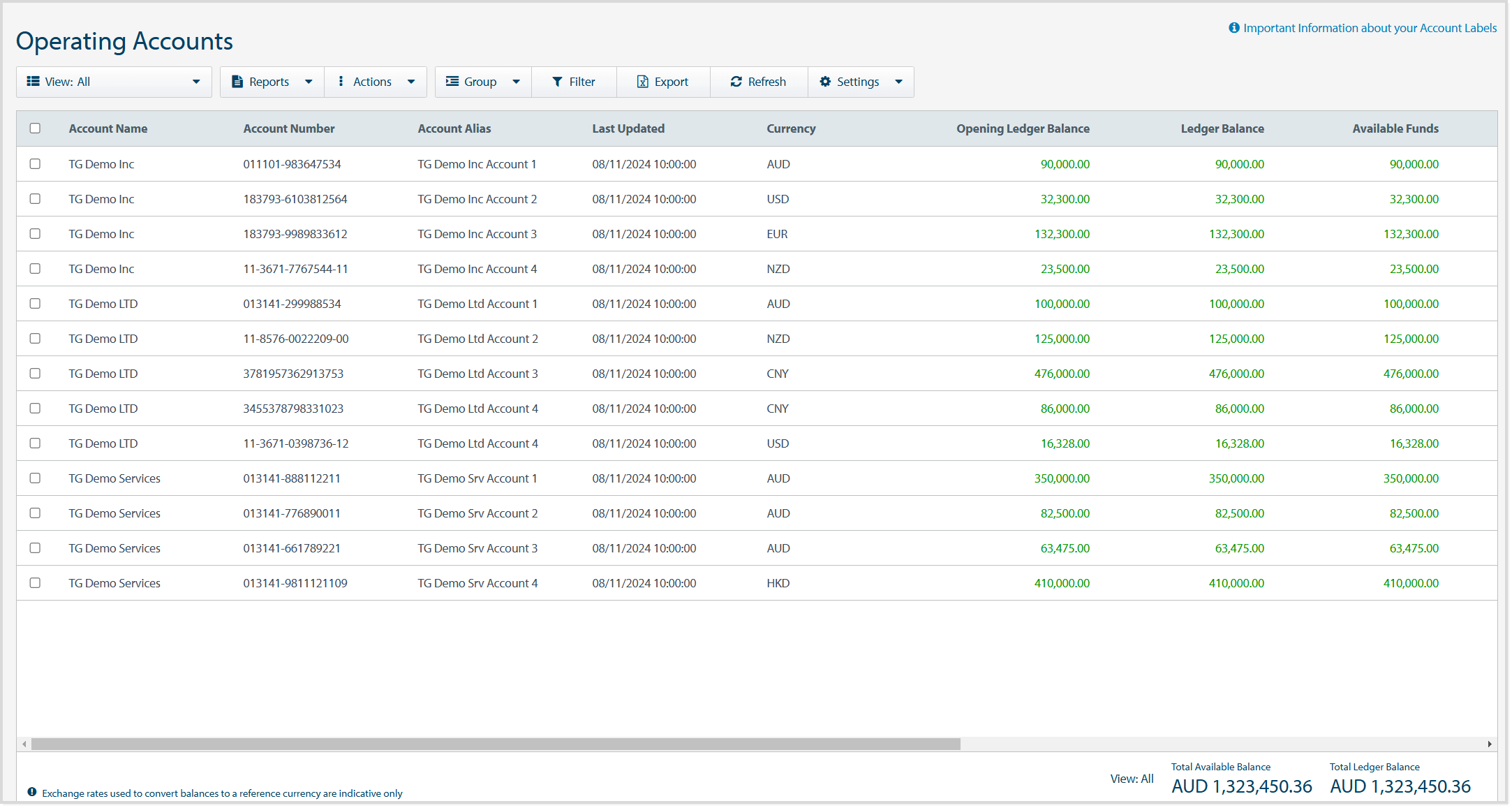Image resolution: width=1512 pixels, height=808 pixels.
Task: Open the View: All dropdown
Action: point(114,82)
